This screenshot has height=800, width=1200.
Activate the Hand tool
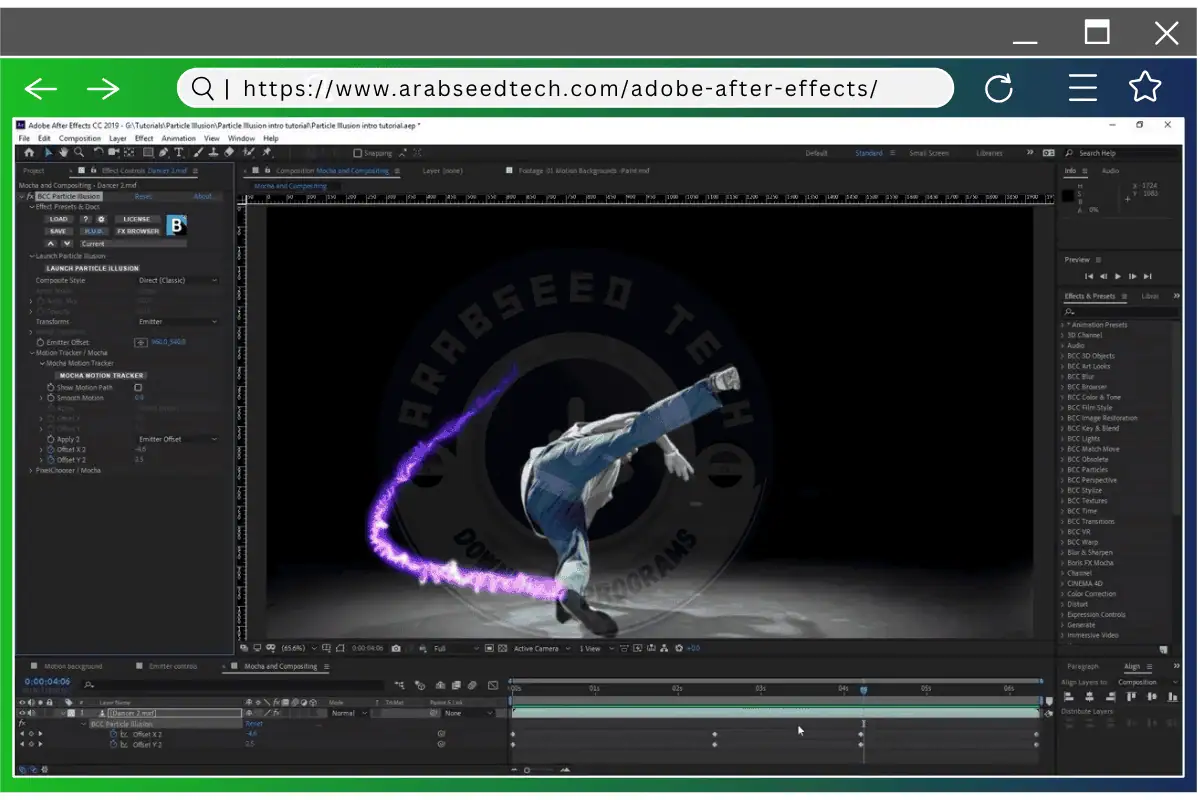click(64, 152)
